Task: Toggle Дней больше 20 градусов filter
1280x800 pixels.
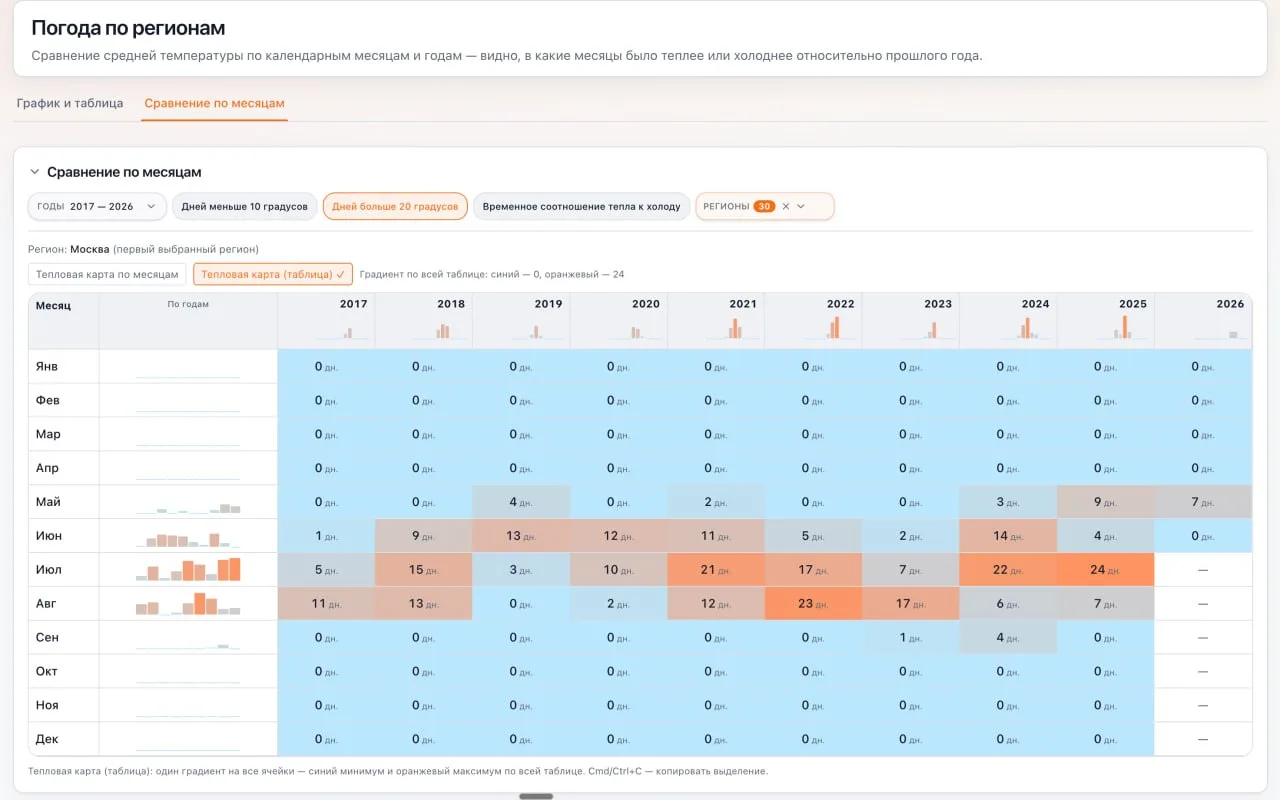Action: 395,206
